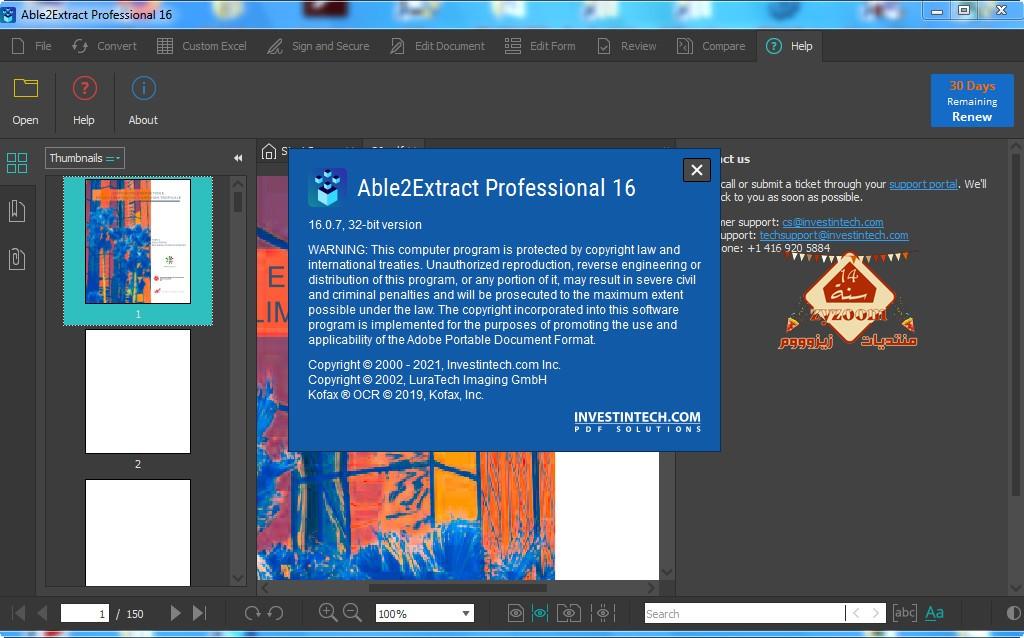
Task: Click into the Search text field
Action: tap(744, 613)
